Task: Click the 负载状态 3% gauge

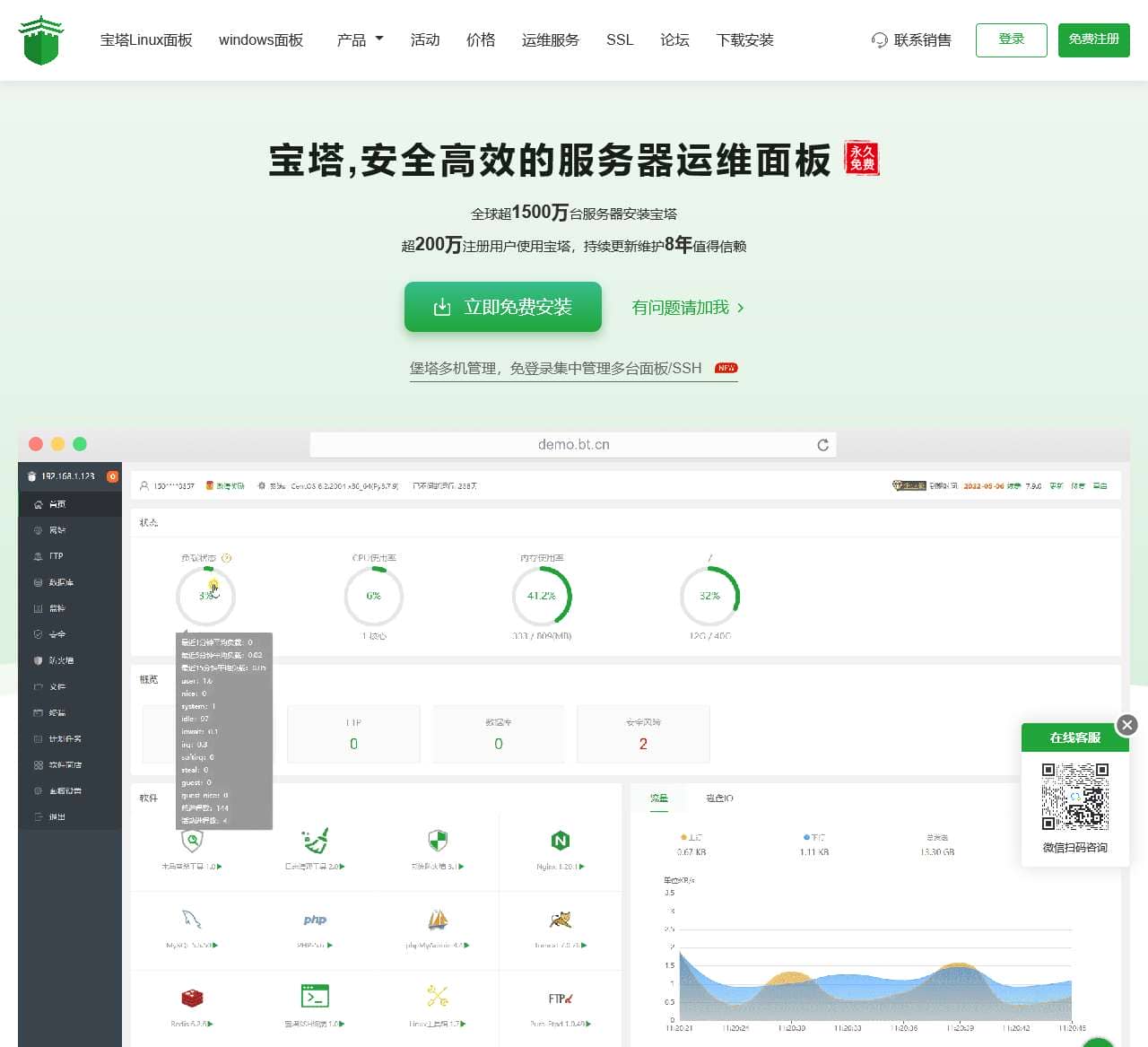Action: click(x=206, y=596)
